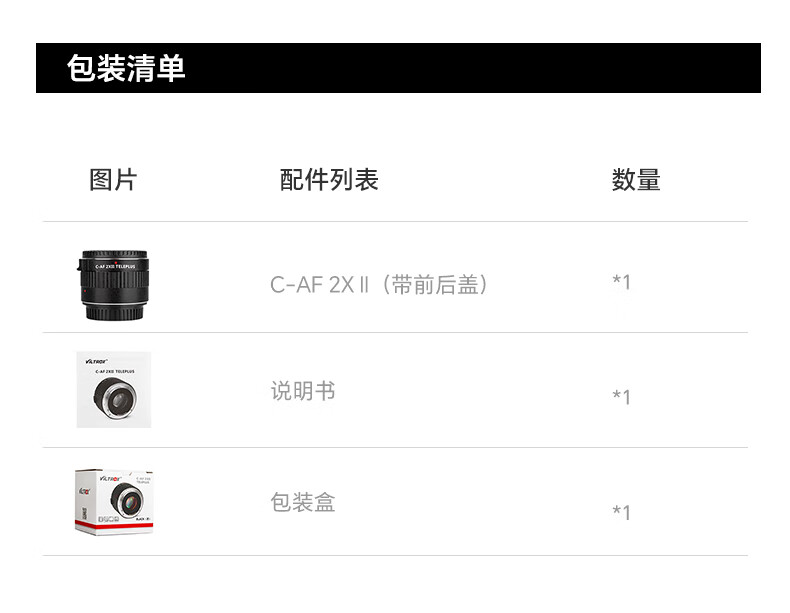Click the red dot on the teleconverter
Viewport: 790px width, 613px height.
[x=115, y=263]
